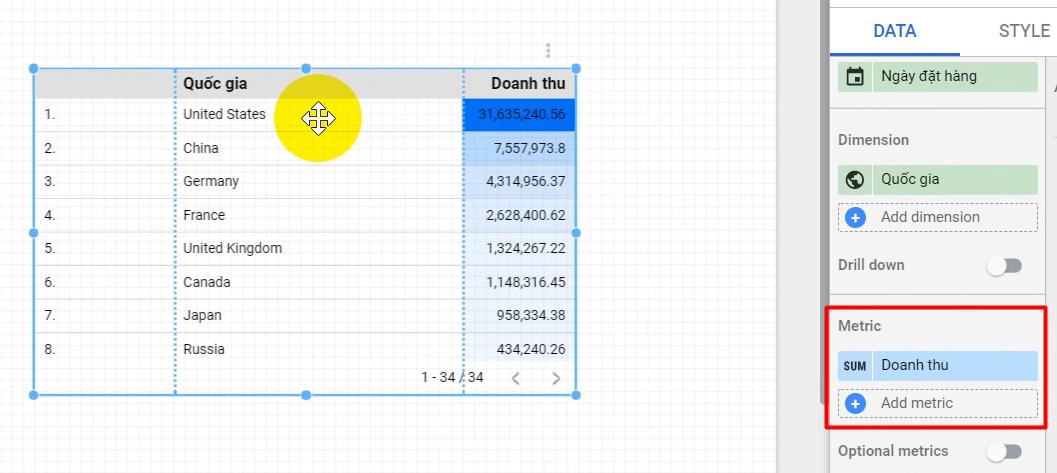Image resolution: width=1057 pixels, height=473 pixels.
Task: Toggle the Drill down switch
Action: (x=1004, y=266)
